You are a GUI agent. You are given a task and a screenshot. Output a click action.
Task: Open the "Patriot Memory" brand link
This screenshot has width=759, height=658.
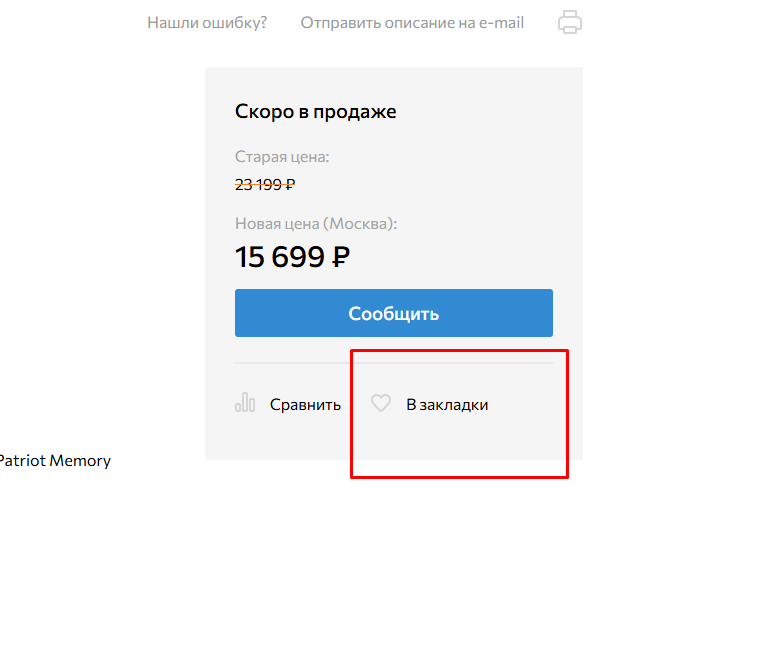54,461
